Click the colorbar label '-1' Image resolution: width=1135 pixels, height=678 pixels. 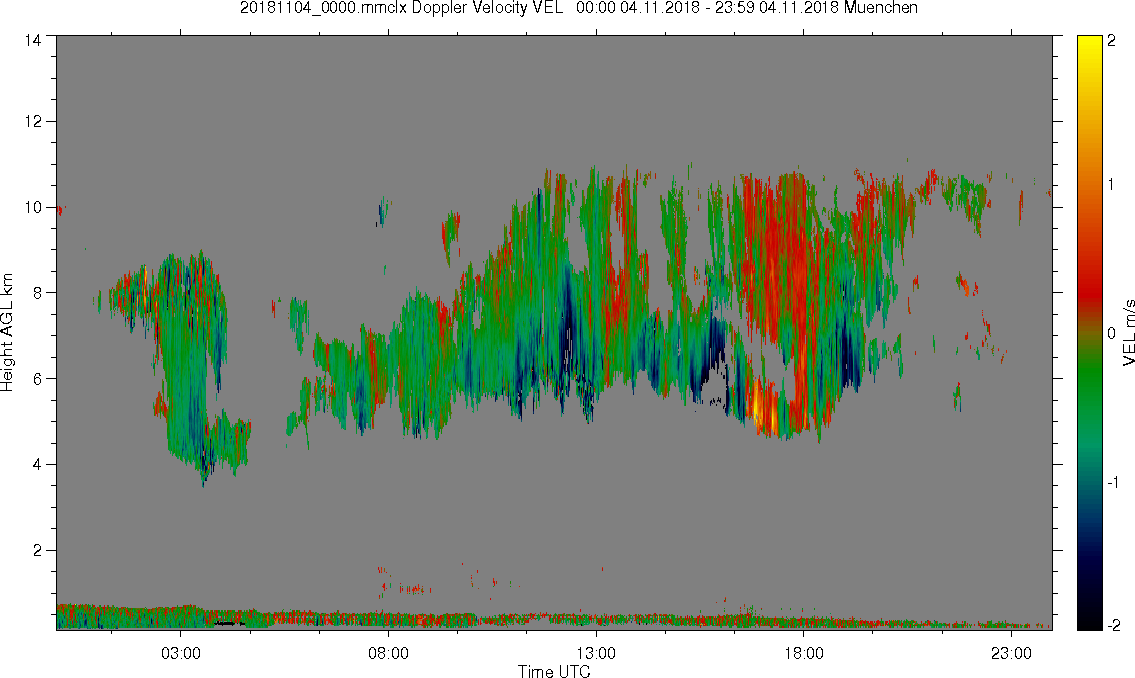pos(1112,483)
